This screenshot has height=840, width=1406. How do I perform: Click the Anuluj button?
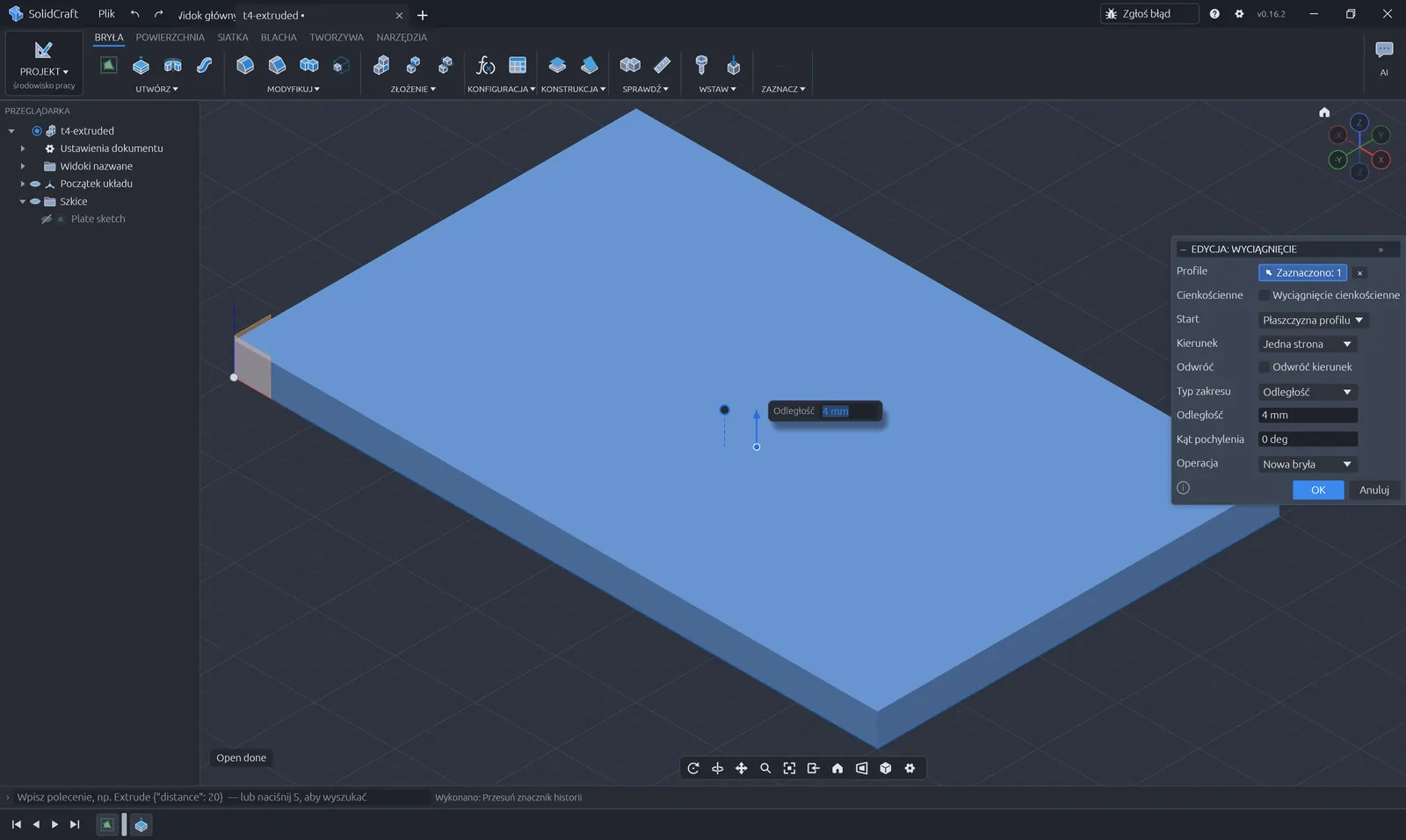pyautogui.click(x=1373, y=490)
